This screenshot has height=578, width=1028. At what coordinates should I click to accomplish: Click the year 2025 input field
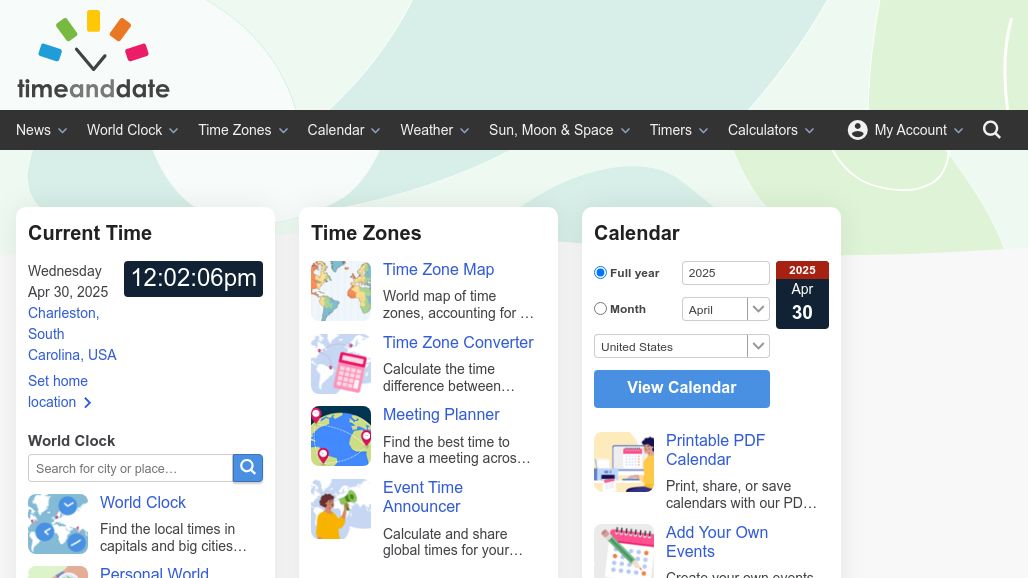coord(726,273)
